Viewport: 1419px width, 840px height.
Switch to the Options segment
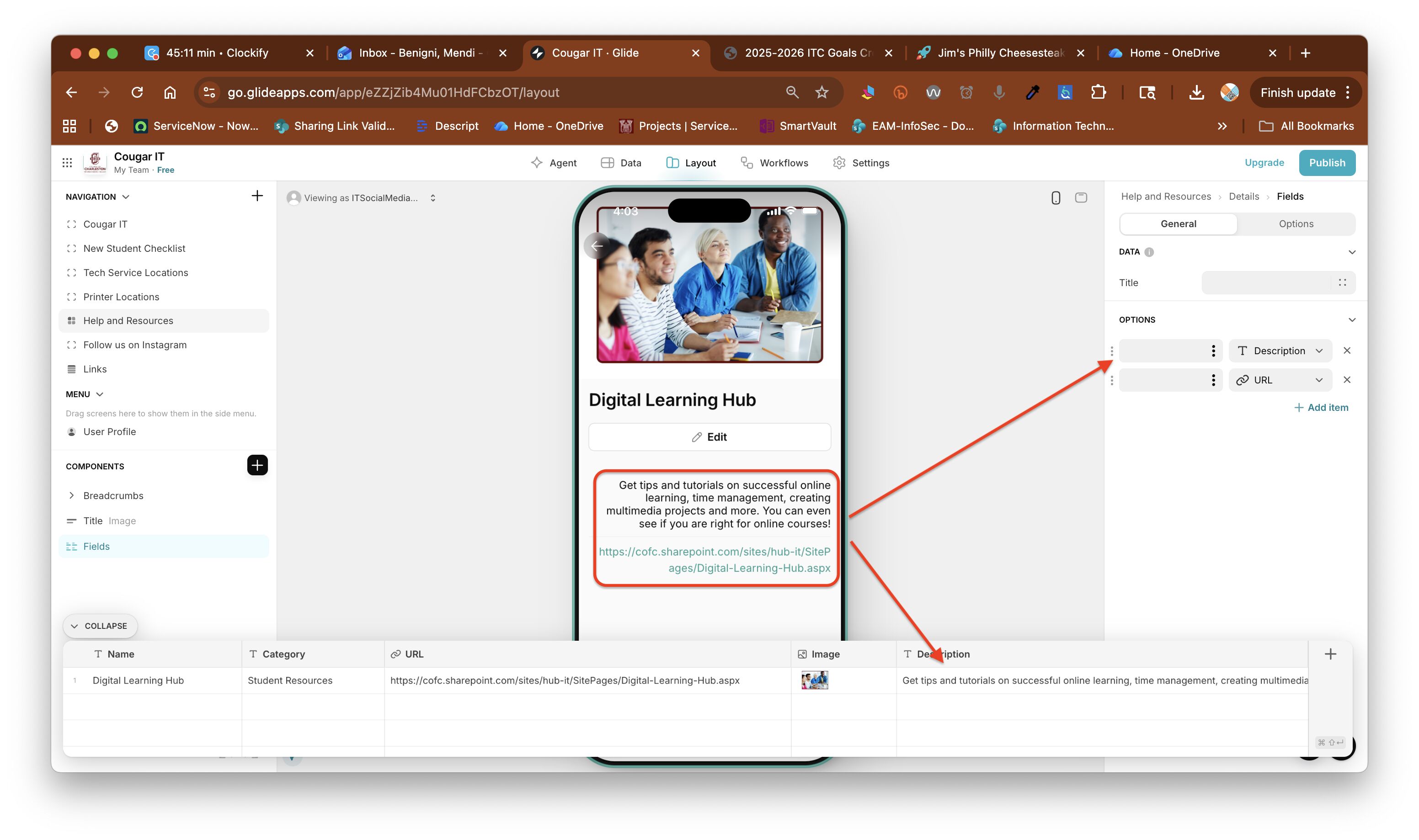coord(1296,223)
